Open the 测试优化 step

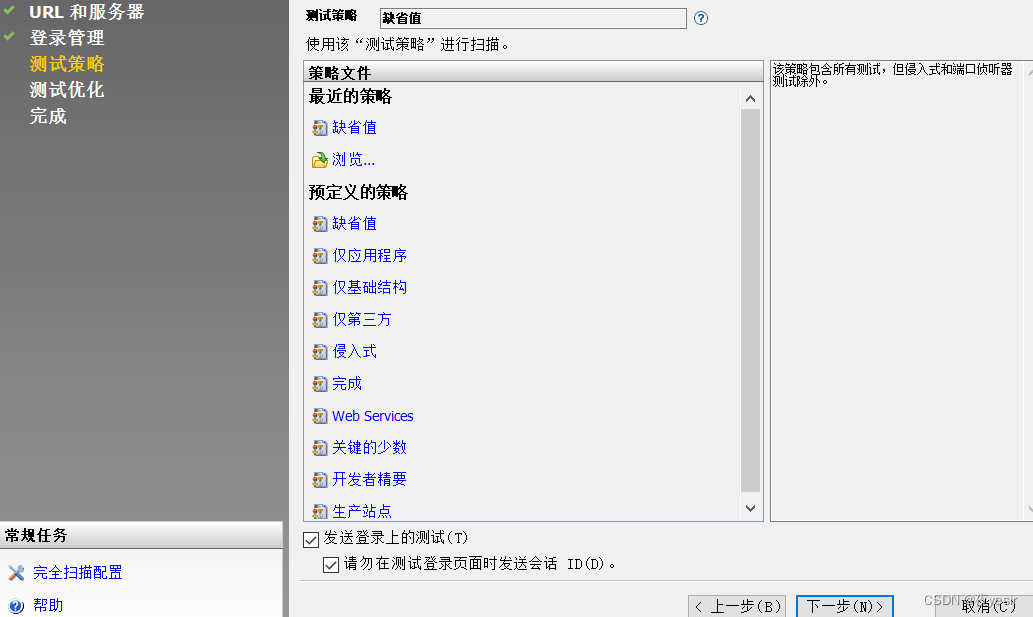point(67,90)
